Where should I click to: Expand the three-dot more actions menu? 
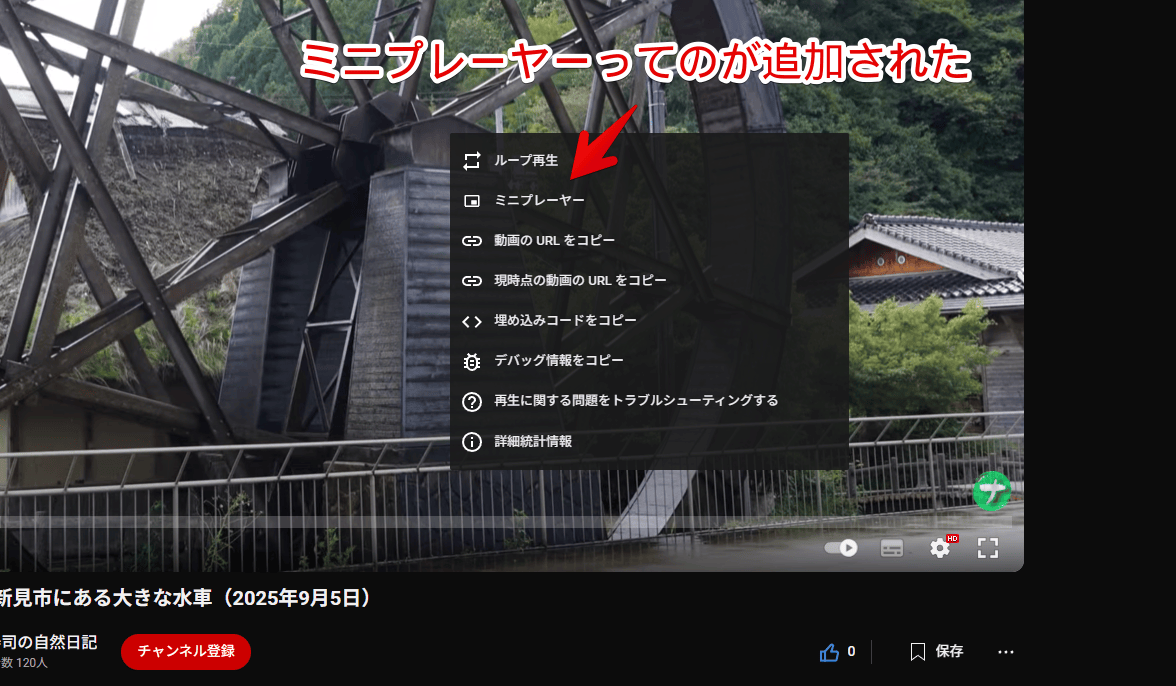(1006, 652)
